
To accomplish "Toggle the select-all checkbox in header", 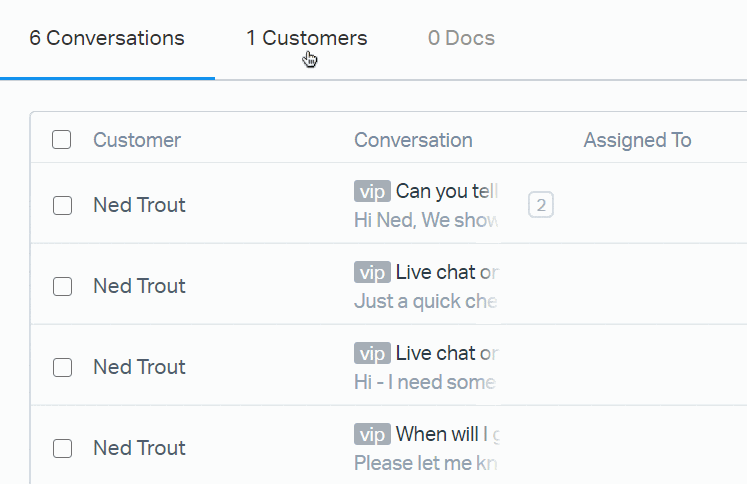I will [x=62, y=140].
